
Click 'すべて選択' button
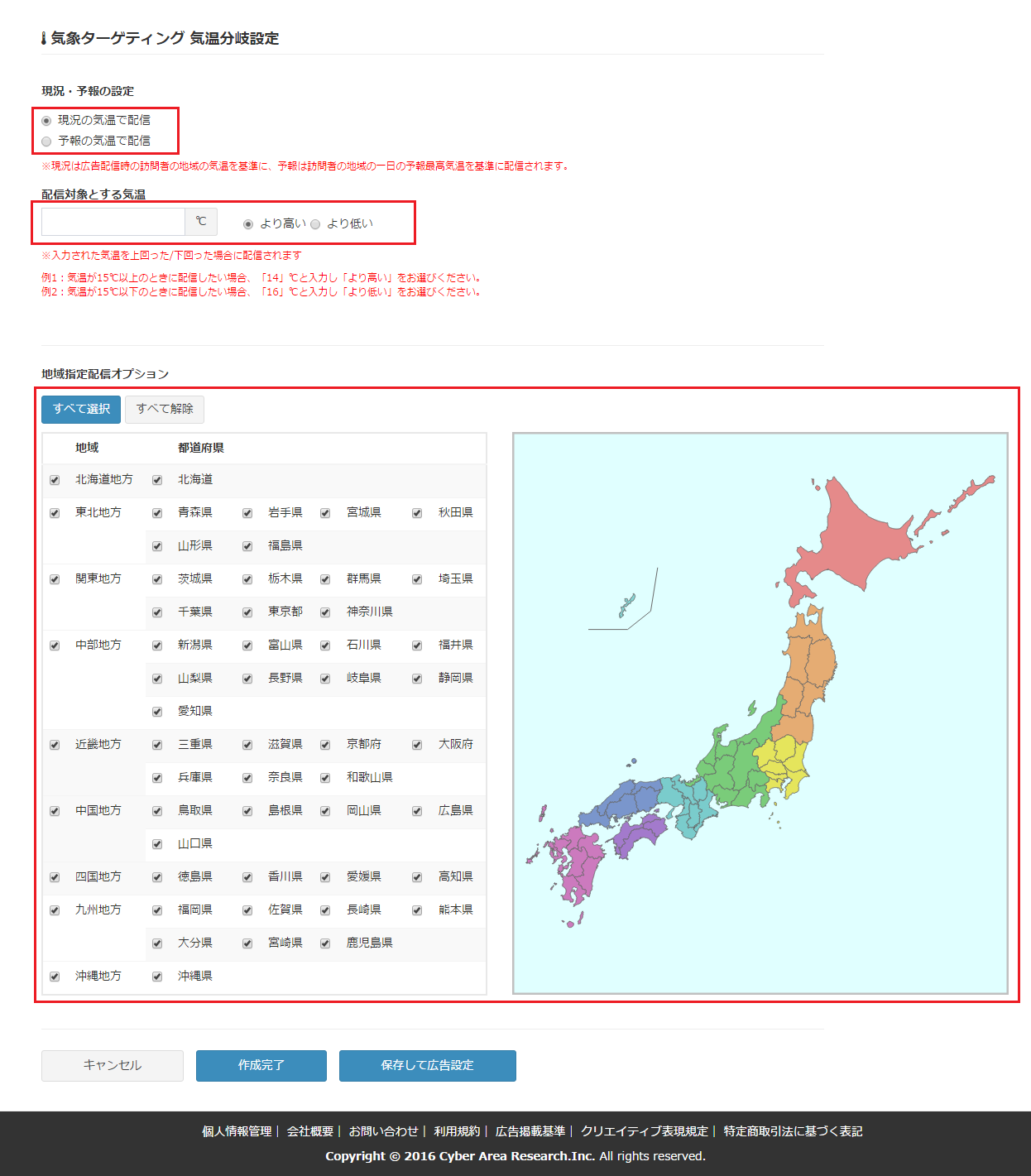click(x=81, y=409)
